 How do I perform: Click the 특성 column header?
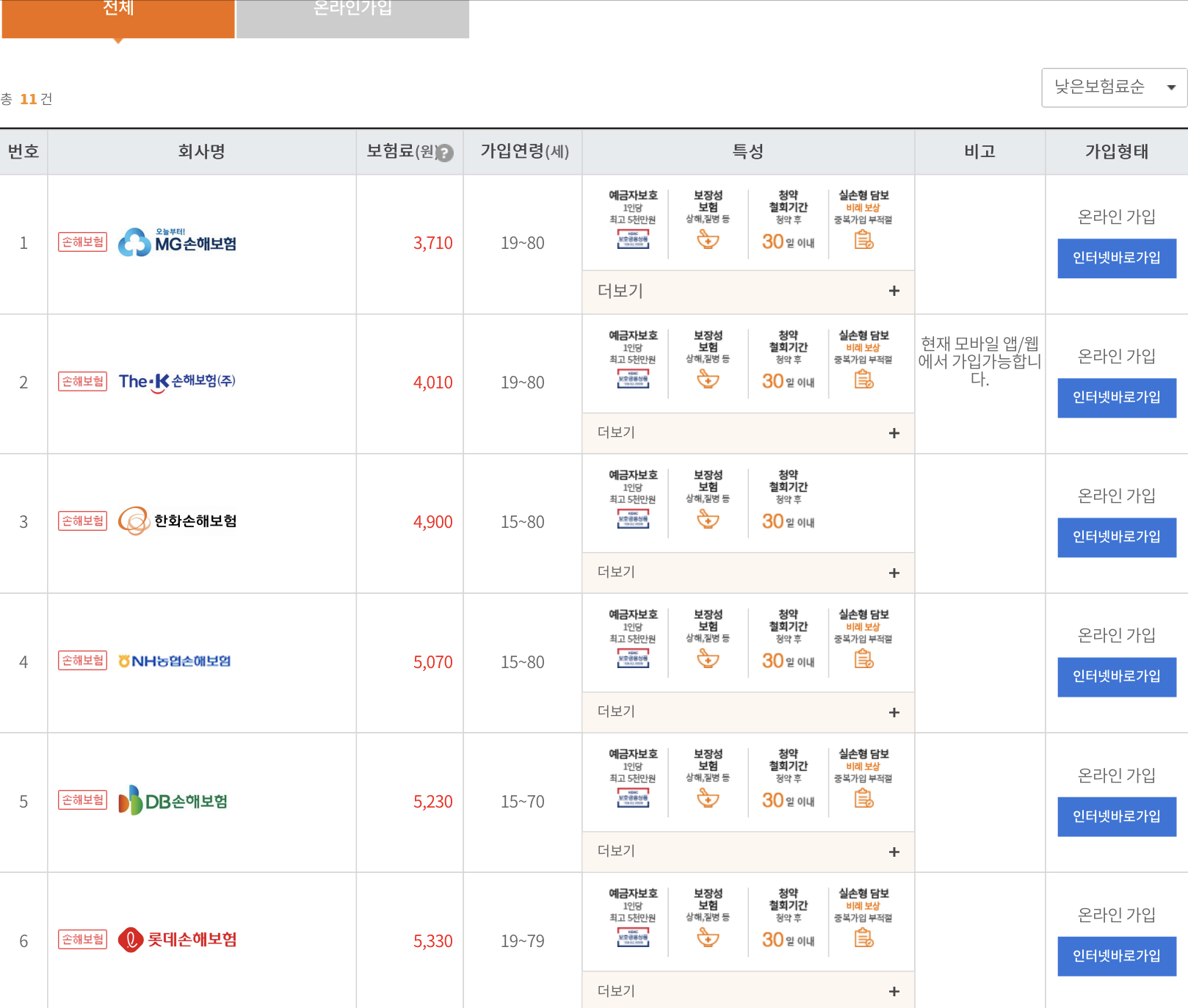coord(748,151)
